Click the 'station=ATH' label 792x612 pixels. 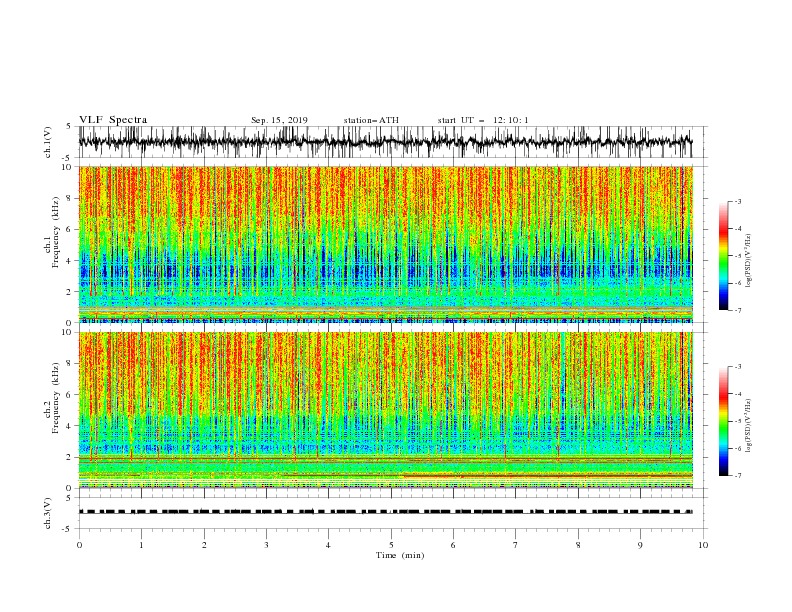371,120
